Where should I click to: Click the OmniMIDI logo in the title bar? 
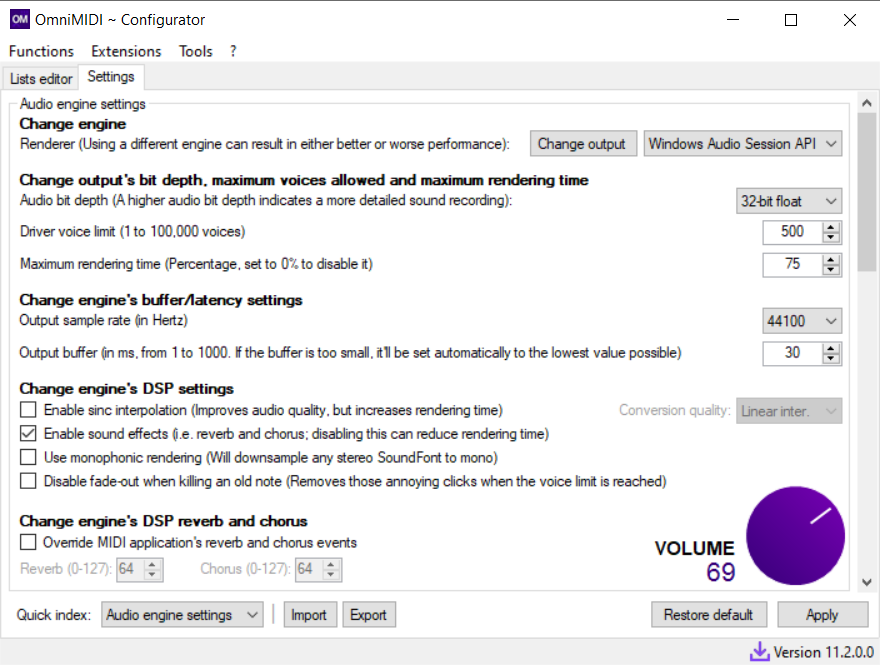point(18,19)
